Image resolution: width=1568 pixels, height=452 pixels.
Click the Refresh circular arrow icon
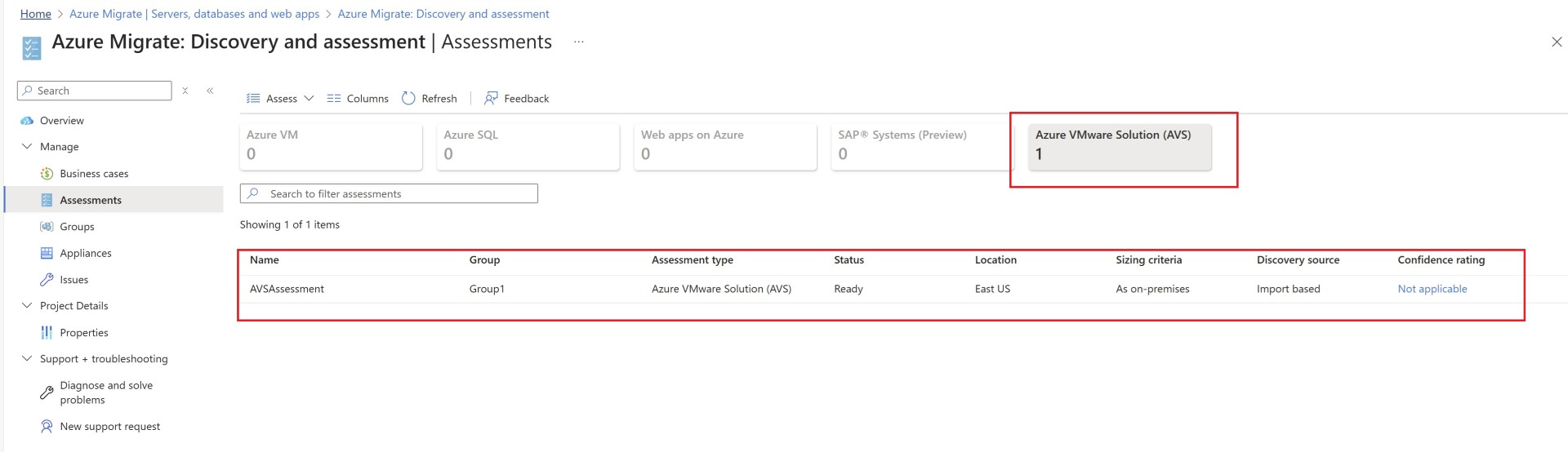tap(408, 99)
